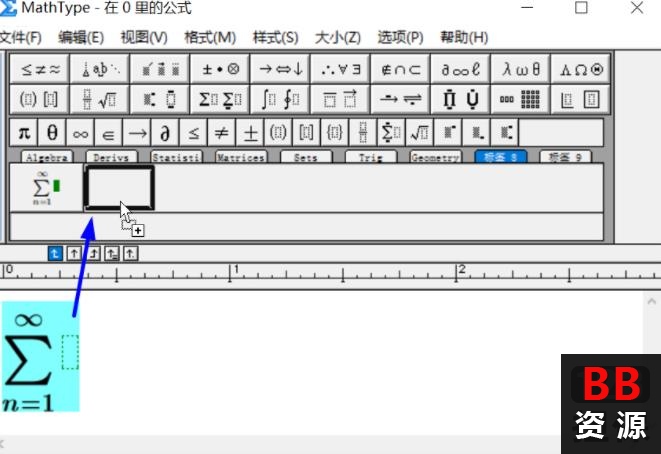Insert the element-of symbol ∈
661x454 pixels.
[108, 133]
